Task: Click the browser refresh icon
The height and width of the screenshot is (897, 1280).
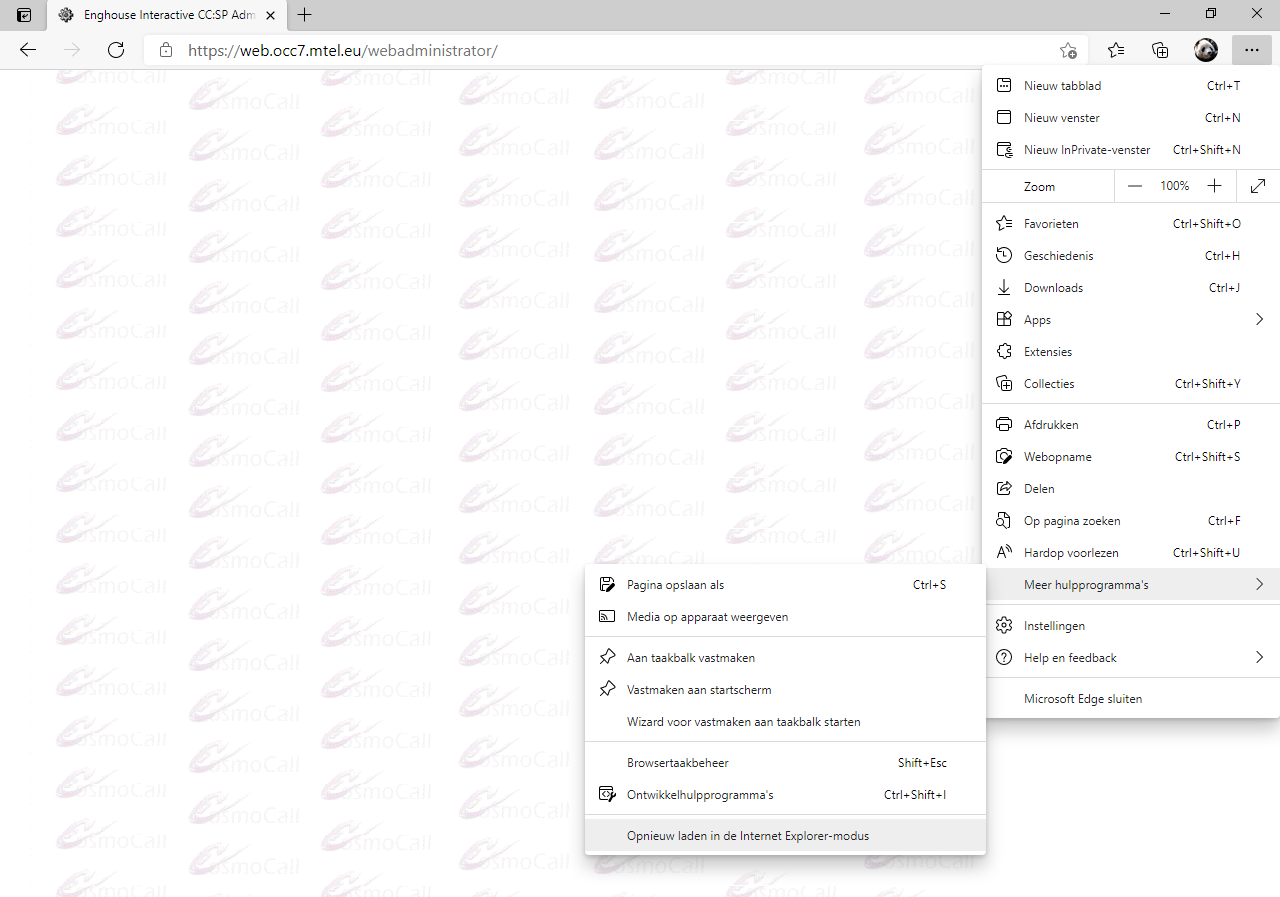Action: coord(116,50)
